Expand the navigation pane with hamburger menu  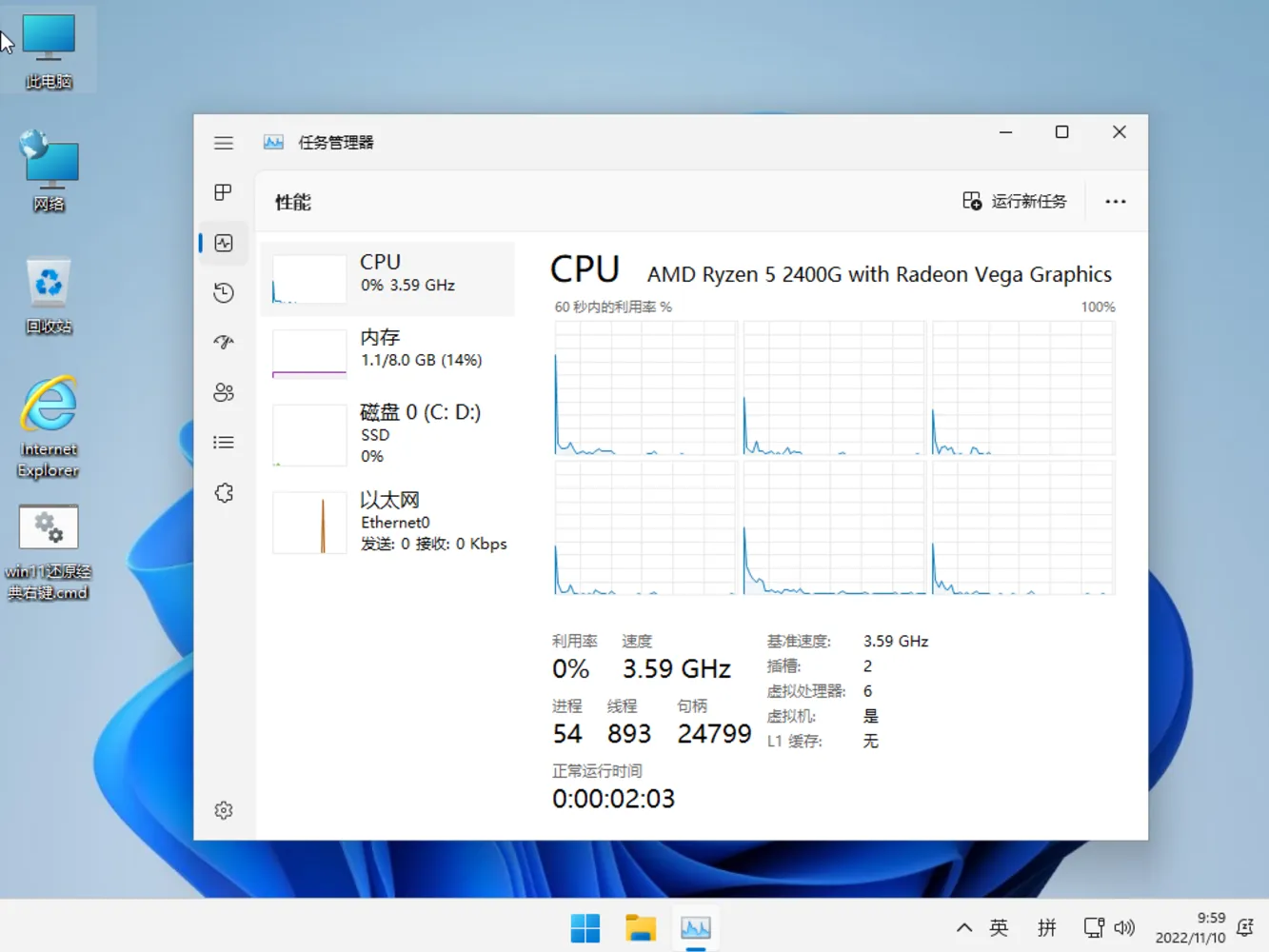(223, 142)
